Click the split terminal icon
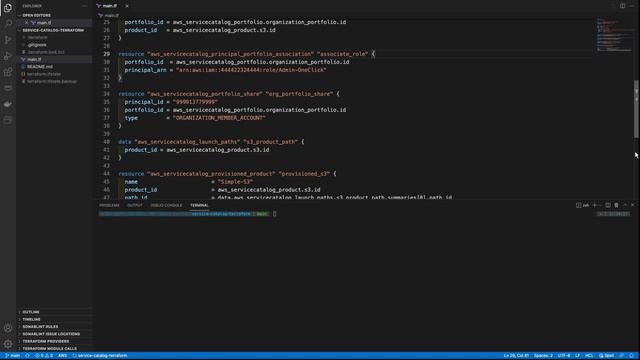 point(608,205)
